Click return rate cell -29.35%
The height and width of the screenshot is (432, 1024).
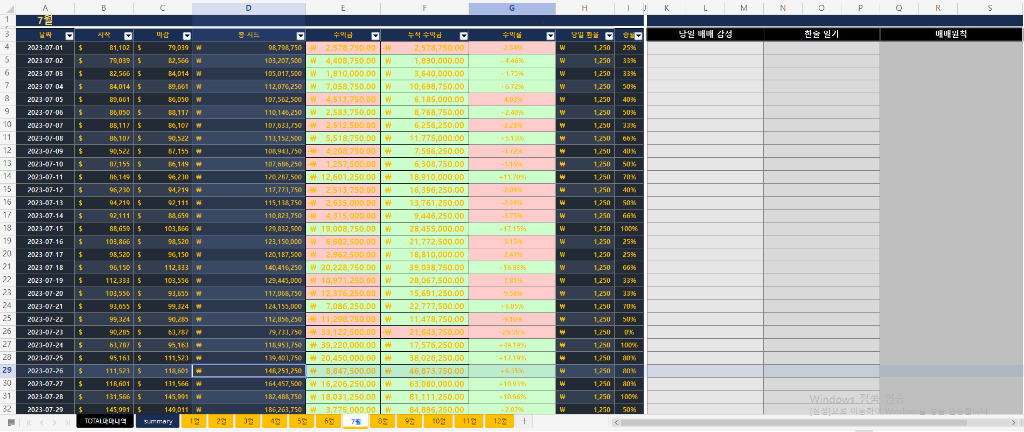512,332
